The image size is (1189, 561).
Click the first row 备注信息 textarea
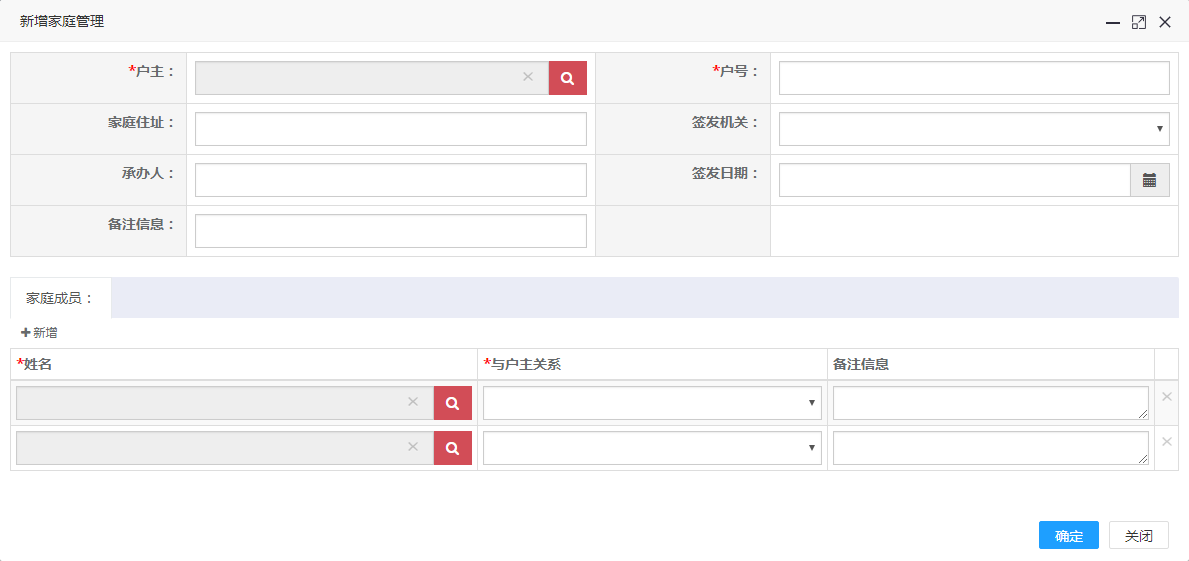[989, 403]
